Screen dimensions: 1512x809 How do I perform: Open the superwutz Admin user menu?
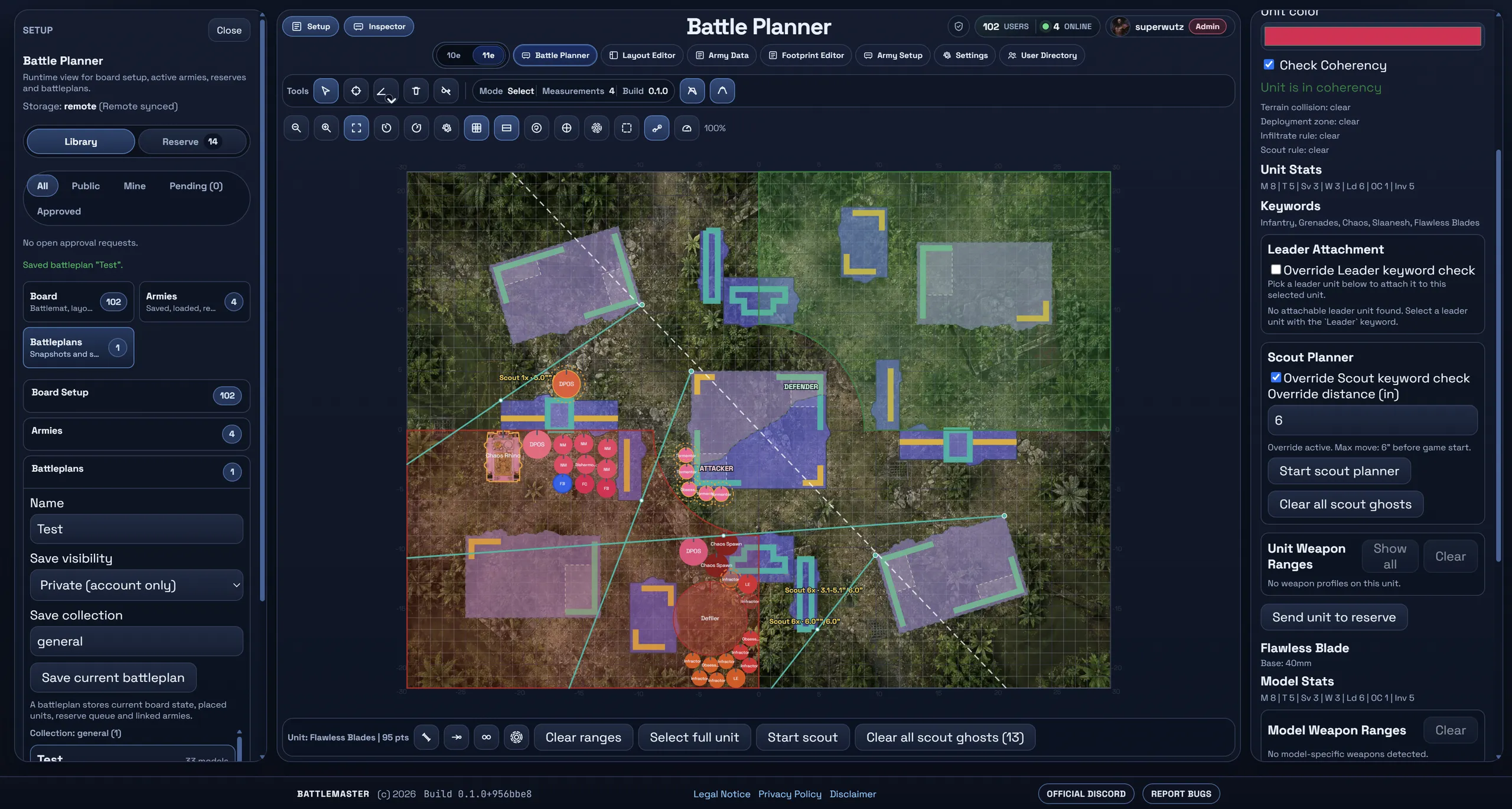coord(1169,27)
